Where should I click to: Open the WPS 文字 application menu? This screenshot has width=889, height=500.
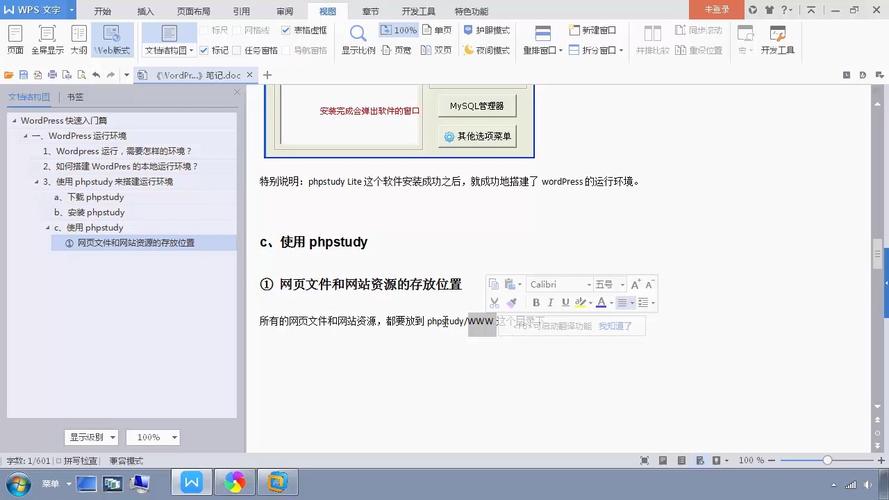(38, 10)
